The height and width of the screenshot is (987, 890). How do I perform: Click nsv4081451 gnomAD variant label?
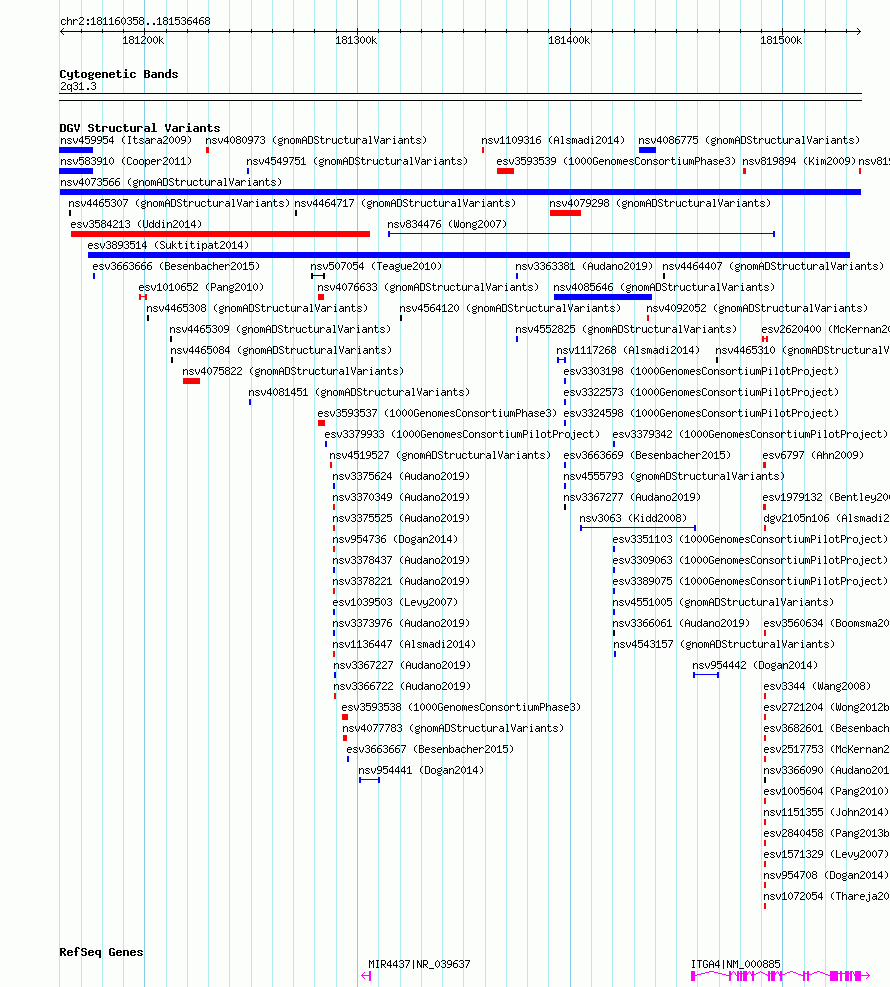pyautogui.click(x=359, y=392)
